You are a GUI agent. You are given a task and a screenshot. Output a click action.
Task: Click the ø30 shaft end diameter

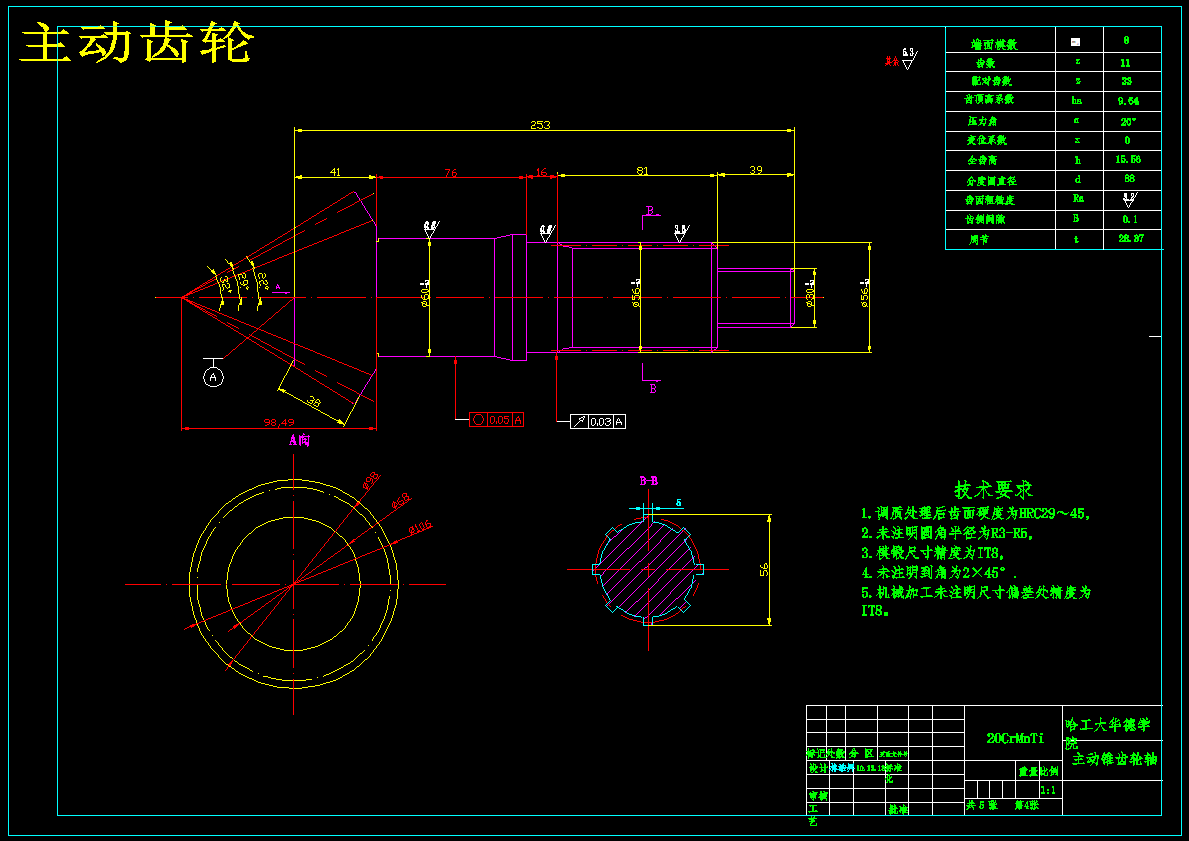coord(809,293)
